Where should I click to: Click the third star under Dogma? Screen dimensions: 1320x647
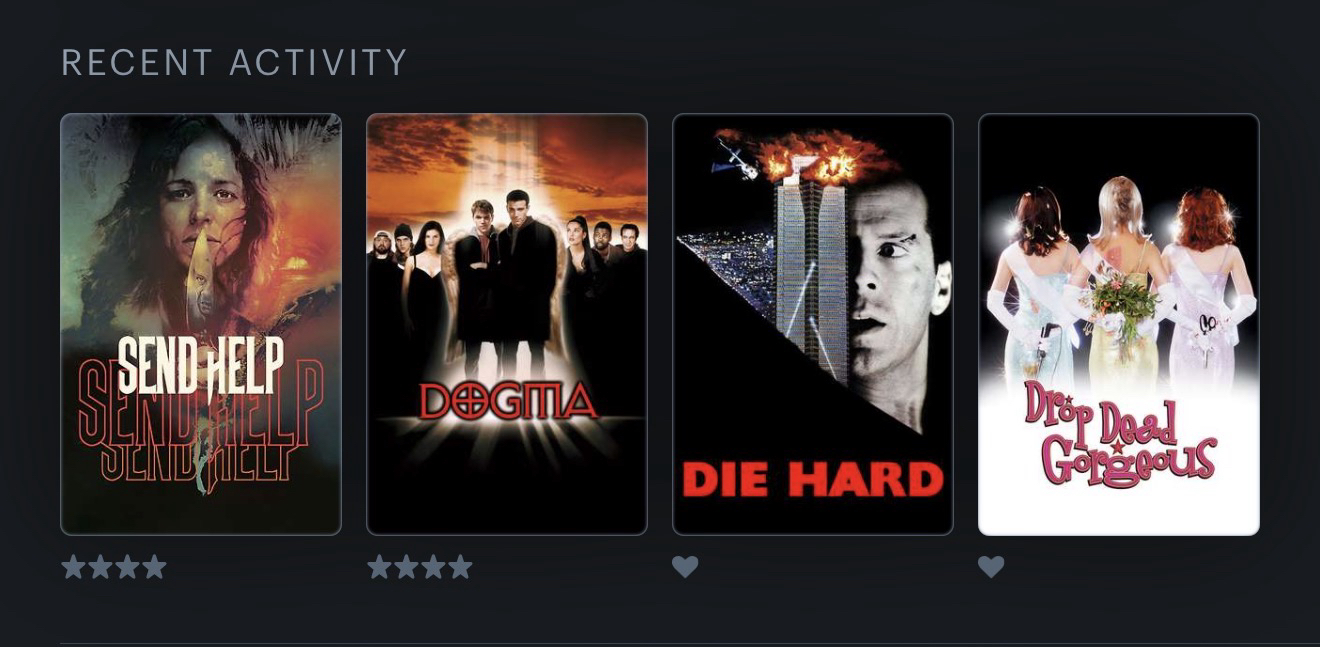(x=433, y=567)
